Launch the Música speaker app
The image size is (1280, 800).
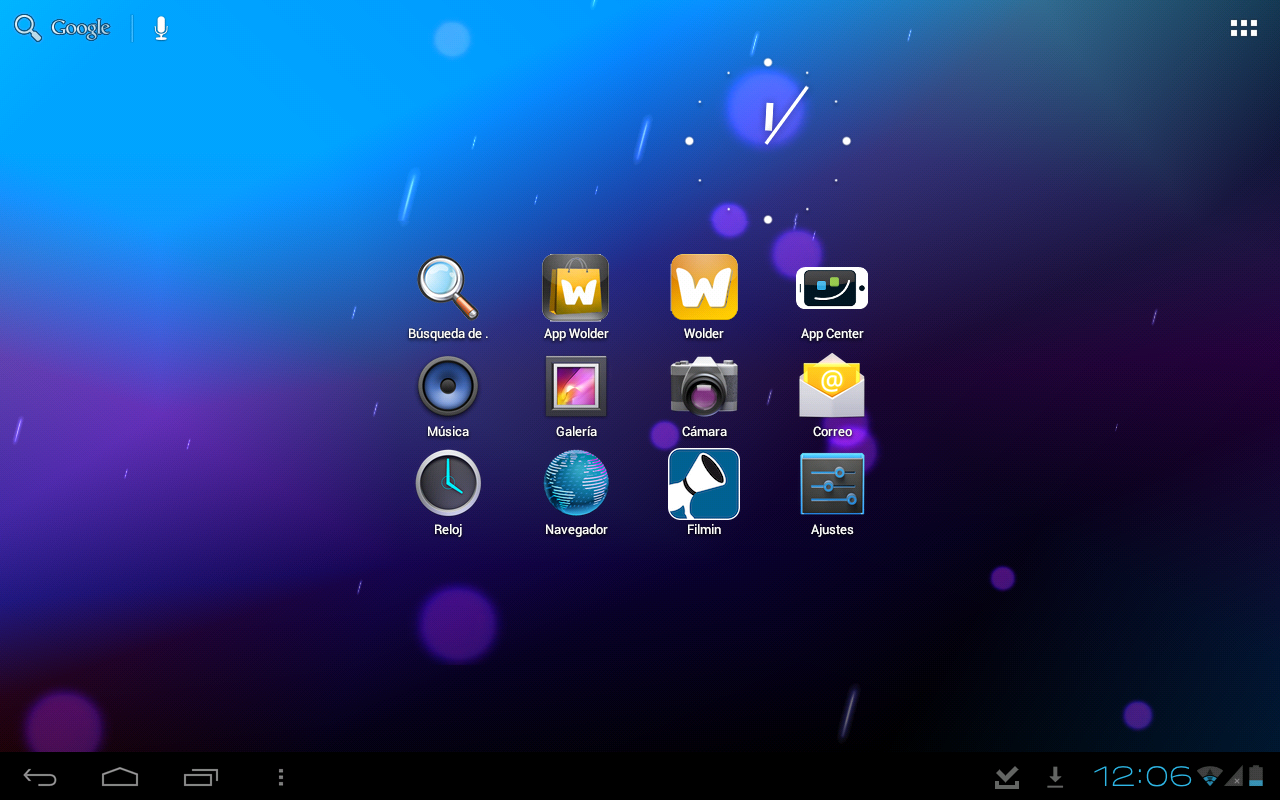(x=448, y=386)
